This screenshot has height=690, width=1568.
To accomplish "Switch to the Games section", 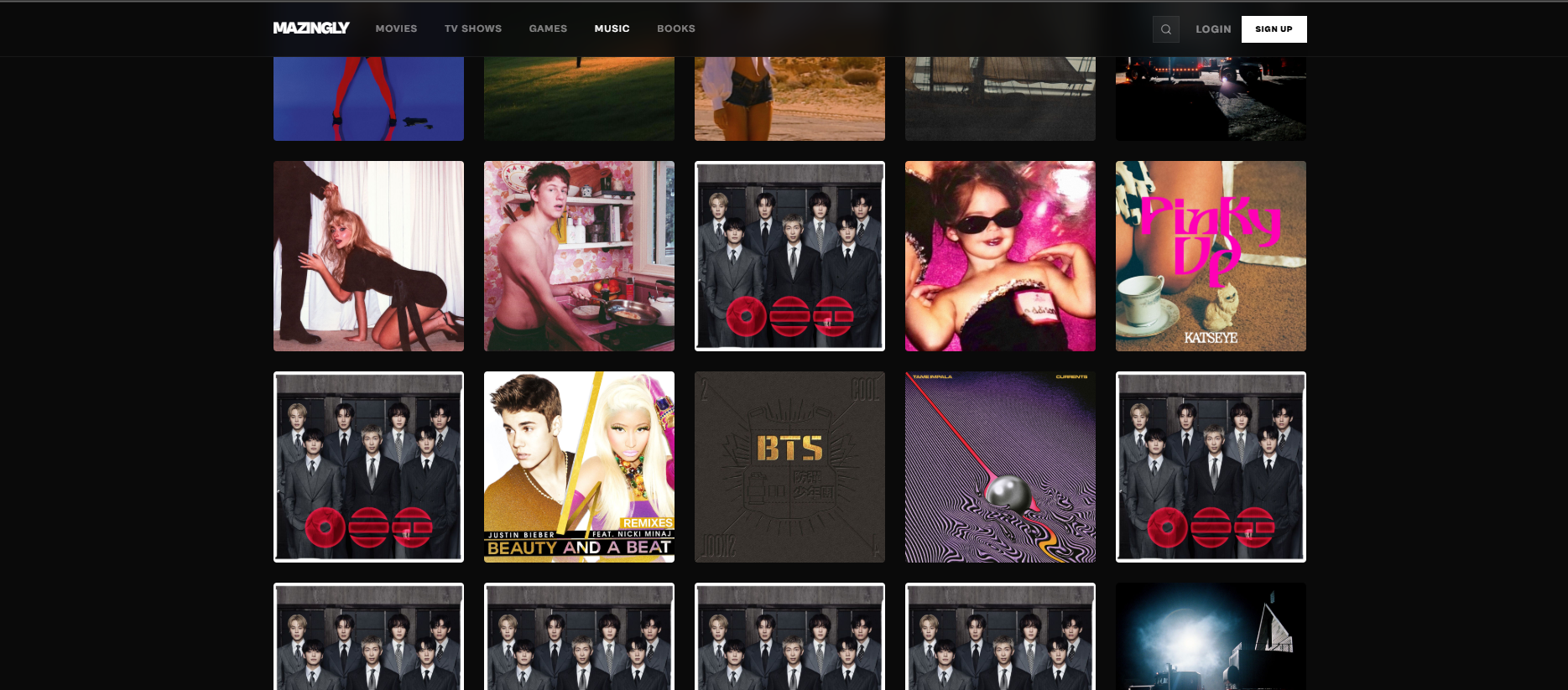I will pyautogui.click(x=549, y=29).
